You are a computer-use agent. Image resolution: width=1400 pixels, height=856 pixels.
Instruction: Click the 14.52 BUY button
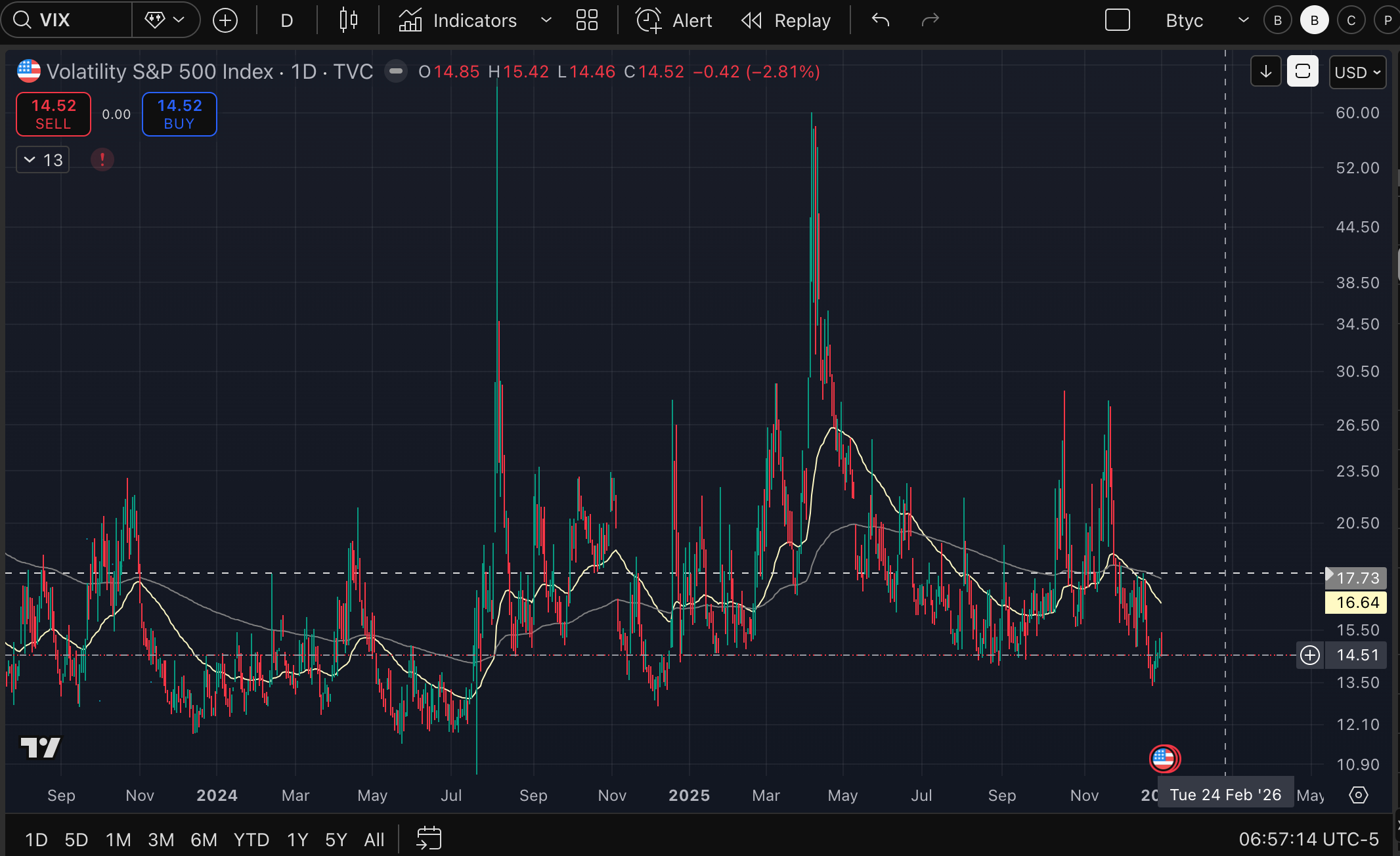pyautogui.click(x=179, y=114)
